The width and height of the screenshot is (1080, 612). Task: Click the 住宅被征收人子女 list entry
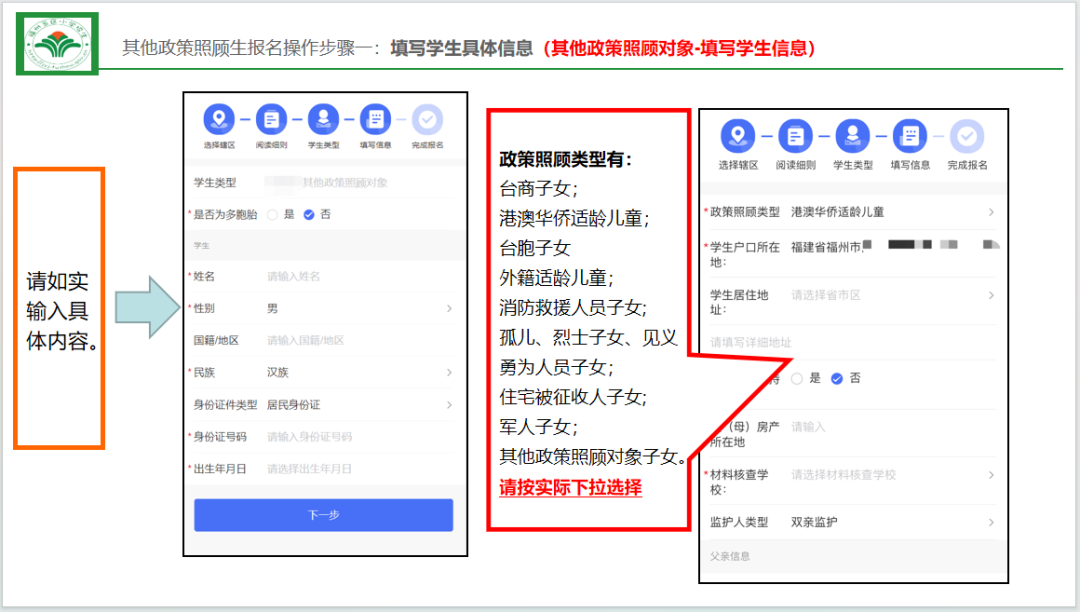[573, 397]
